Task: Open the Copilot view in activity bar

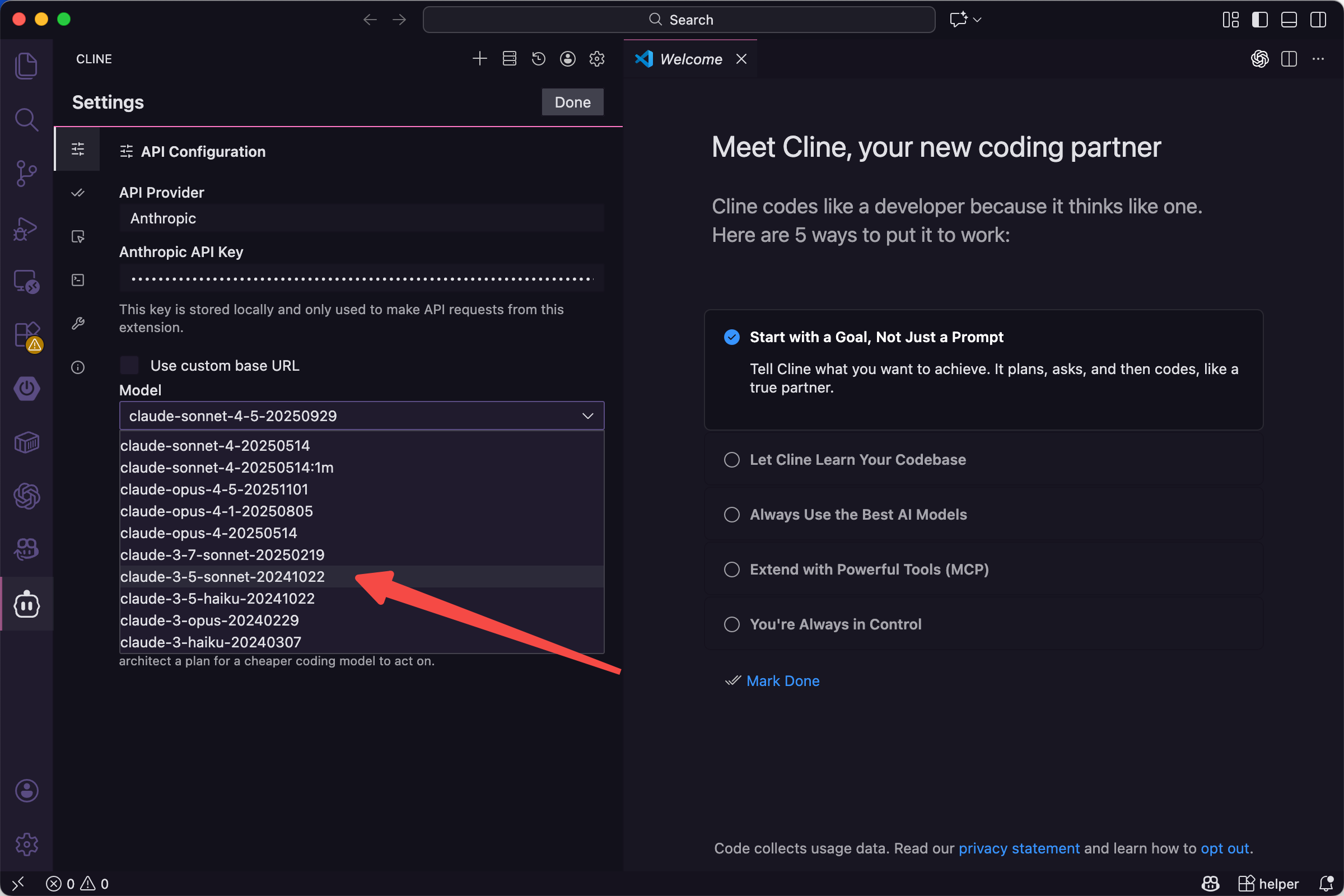Action: pos(26,549)
